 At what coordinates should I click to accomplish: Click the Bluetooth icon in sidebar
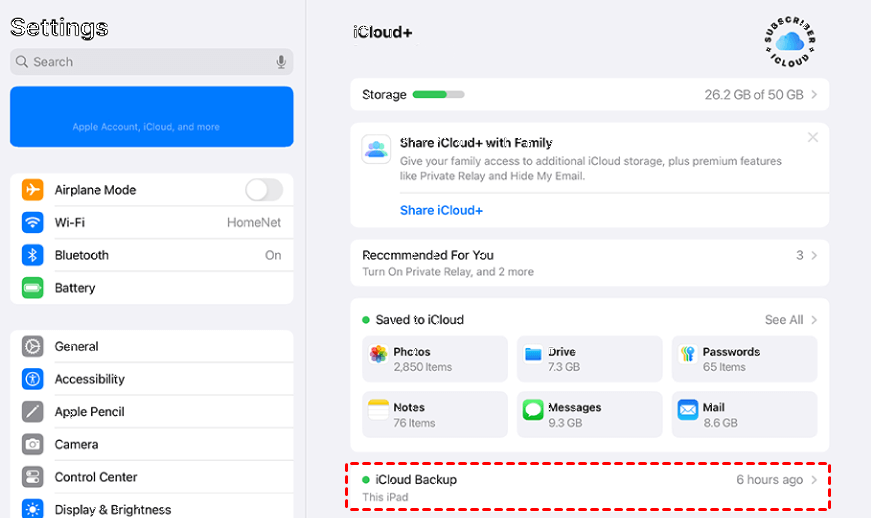[x=32, y=255]
